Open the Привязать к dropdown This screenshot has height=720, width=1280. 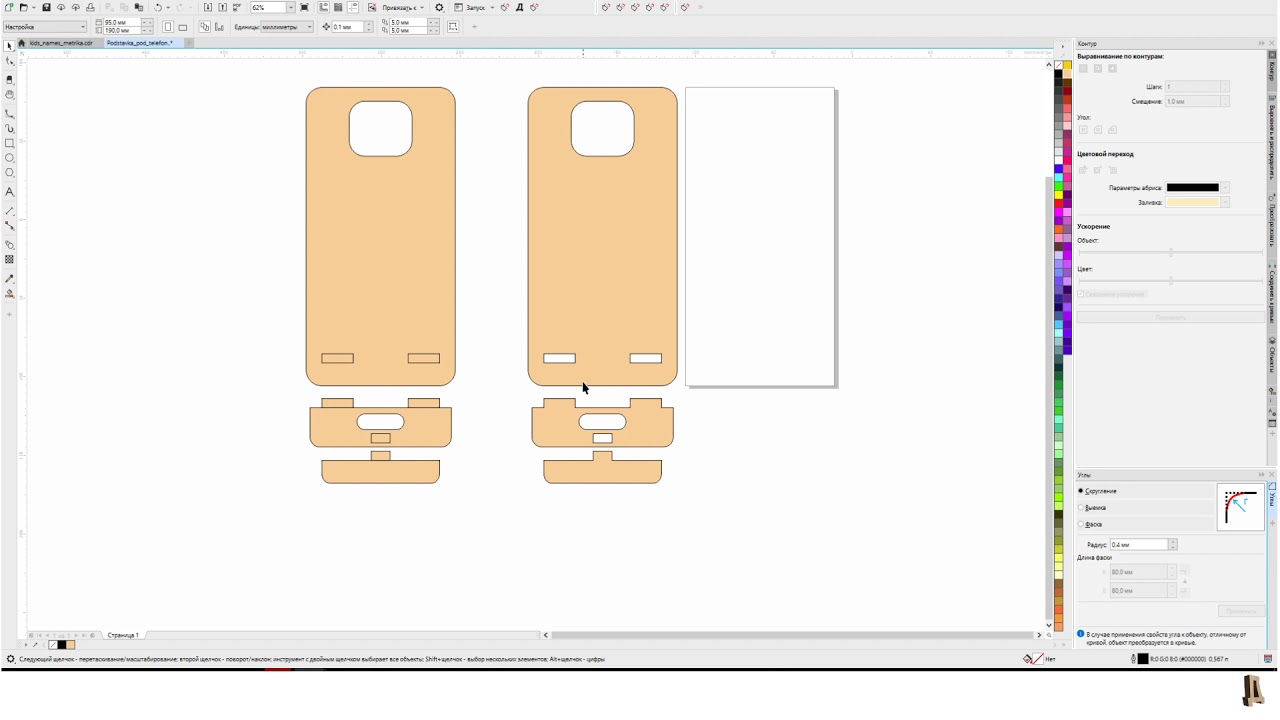pos(403,7)
